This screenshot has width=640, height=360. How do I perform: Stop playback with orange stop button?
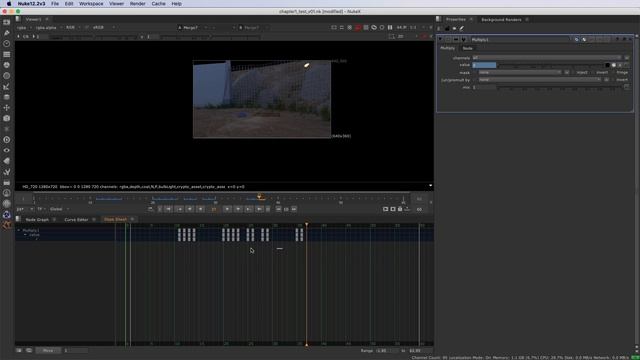pos(213,209)
